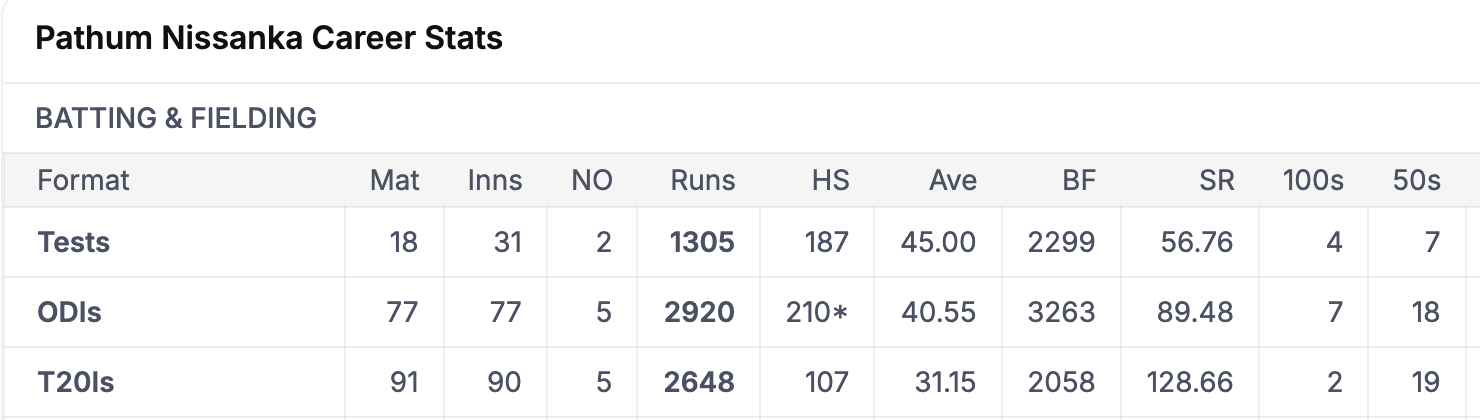Click the Mat column header
The image size is (1480, 420).
pyautogui.click(x=395, y=180)
